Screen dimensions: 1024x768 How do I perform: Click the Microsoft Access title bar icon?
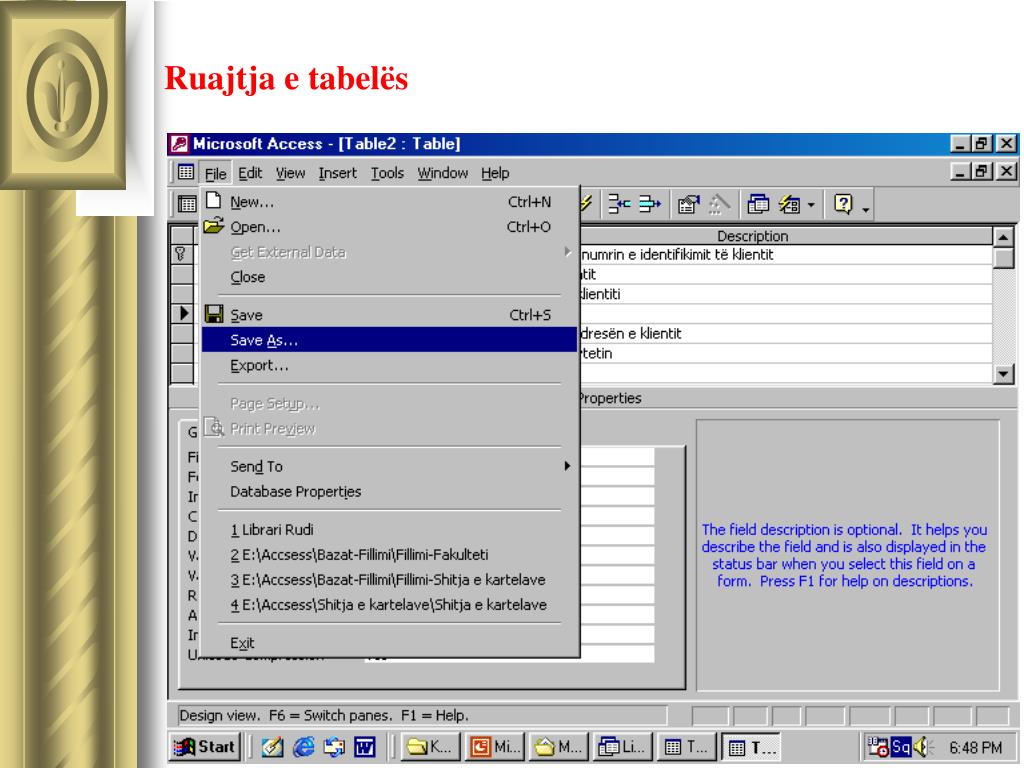(x=180, y=144)
